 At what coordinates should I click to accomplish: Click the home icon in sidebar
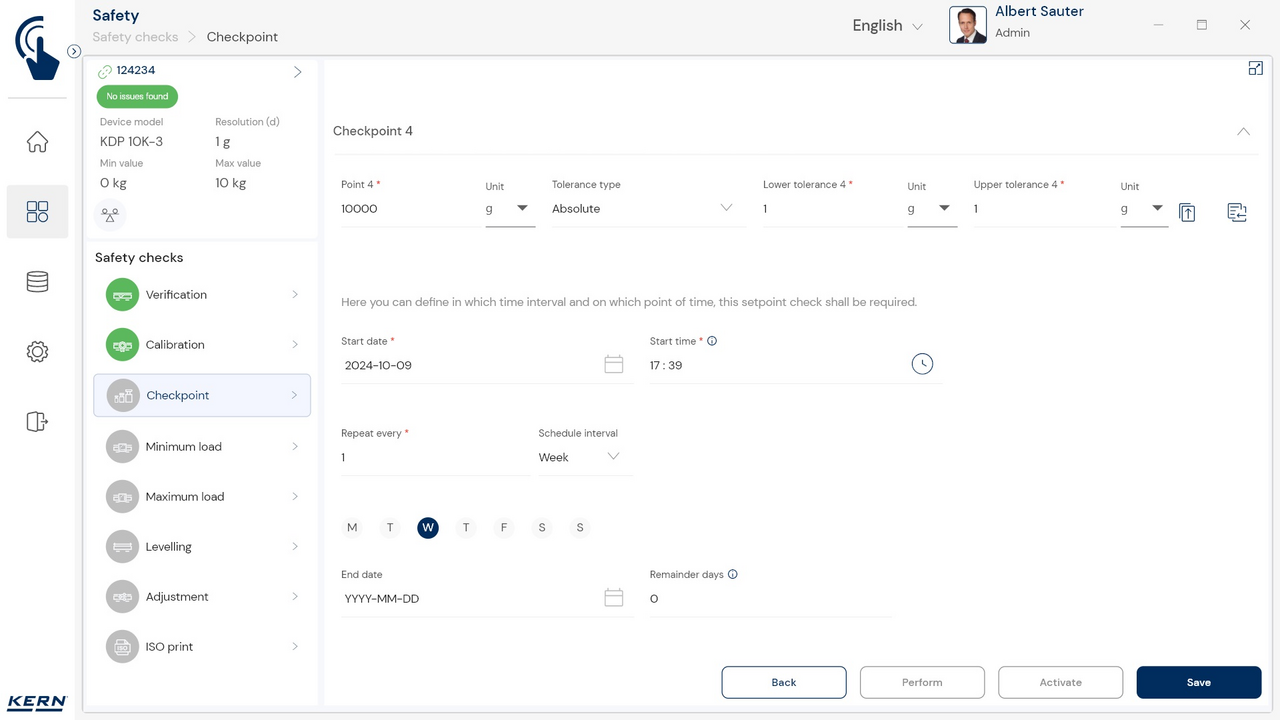pyautogui.click(x=37, y=142)
